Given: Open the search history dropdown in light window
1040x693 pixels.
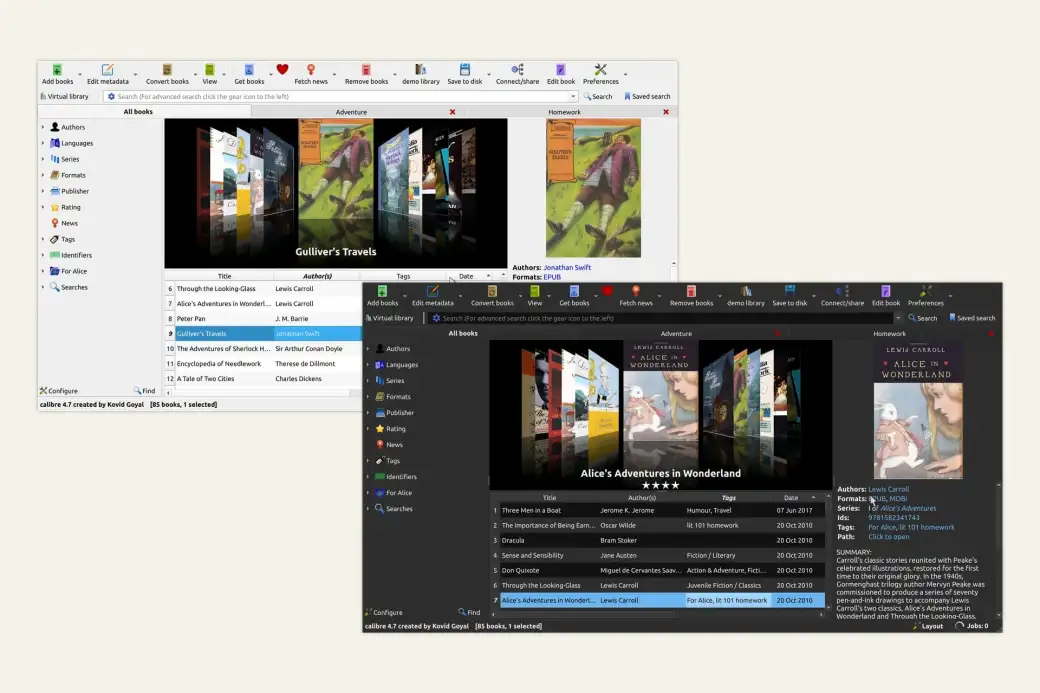Looking at the screenshot, I should tap(573, 96).
